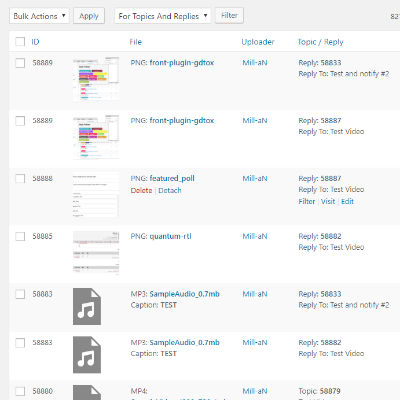Click Edit link under featured_poll reply
400x400 pixels.
pyautogui.click(x=347, y=201)
